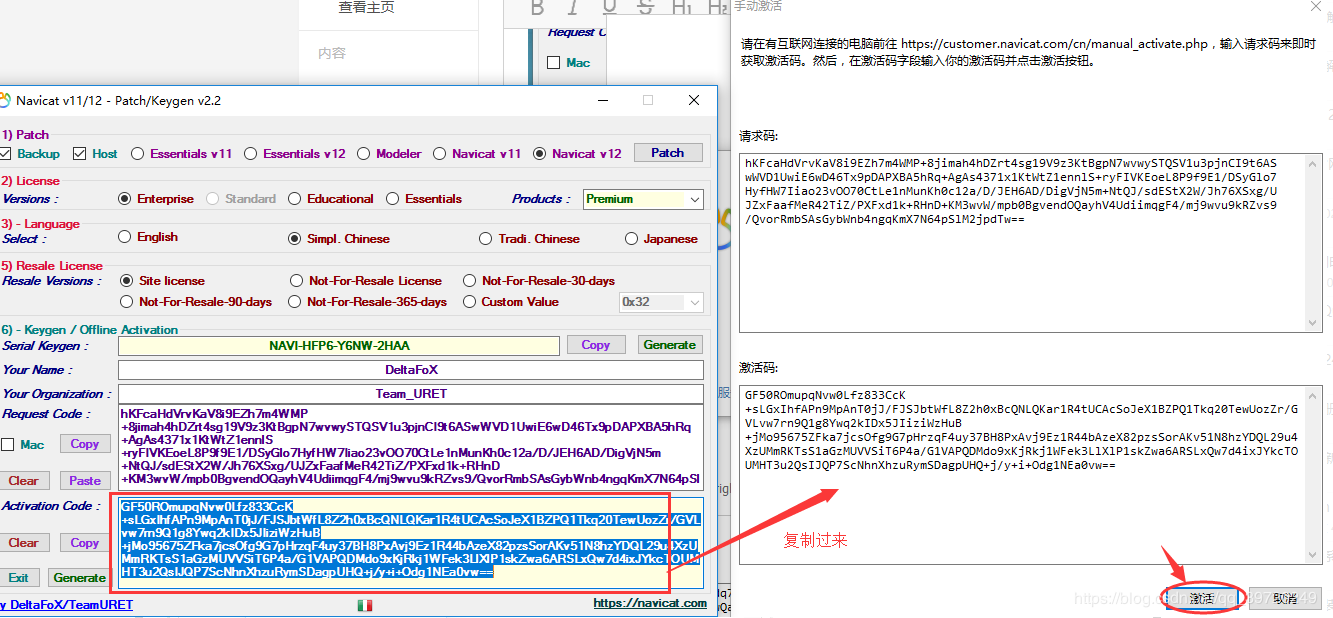Click the 请求码 box scrollbar down arrow
Screen dimensions: 1333x618
point(1315,323)
